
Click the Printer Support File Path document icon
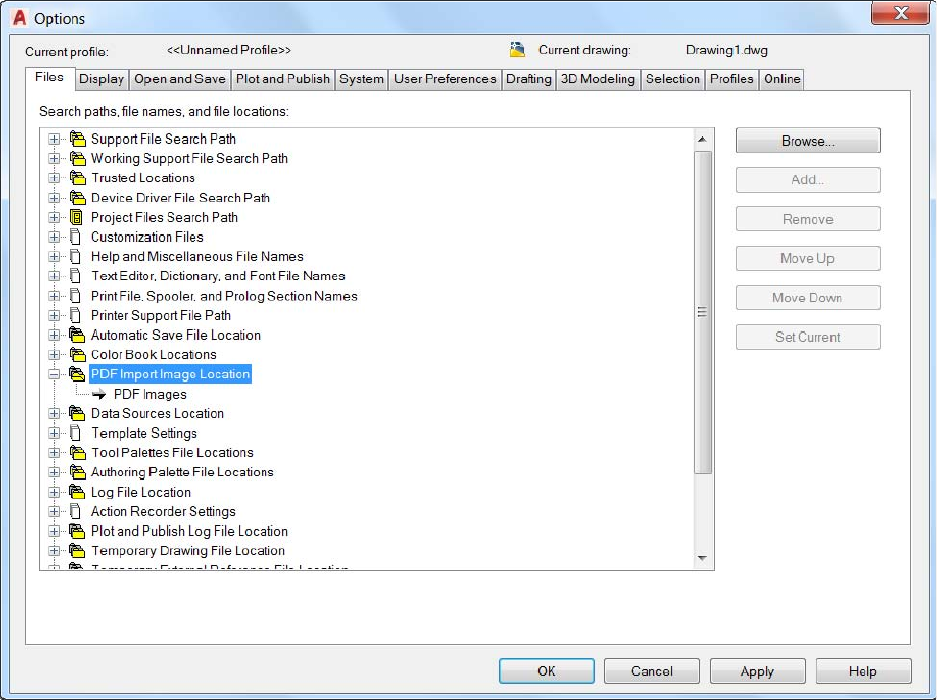tap(75, 315)
